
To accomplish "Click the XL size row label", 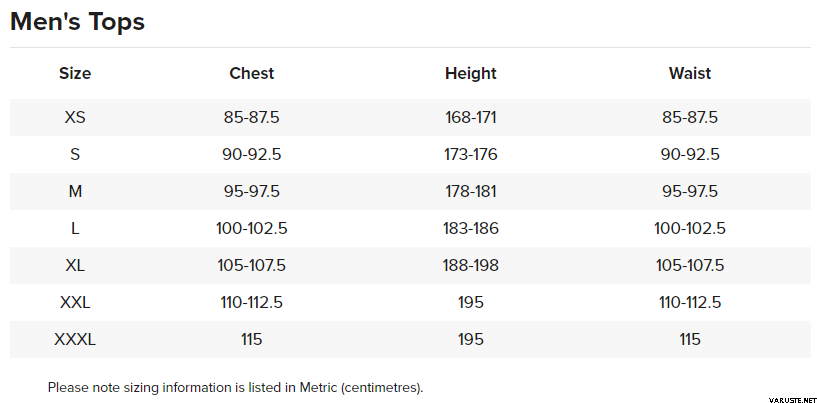I will (75, 265).
